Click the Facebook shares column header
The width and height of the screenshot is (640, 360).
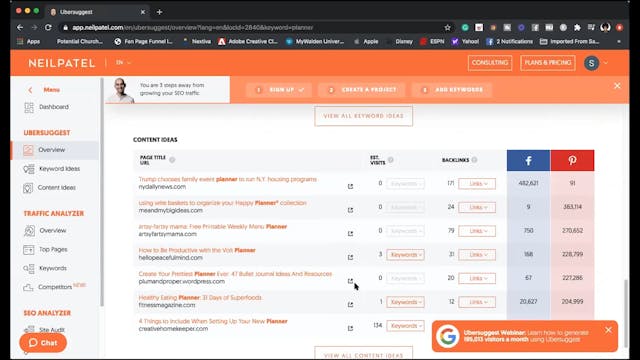[529, 160]
